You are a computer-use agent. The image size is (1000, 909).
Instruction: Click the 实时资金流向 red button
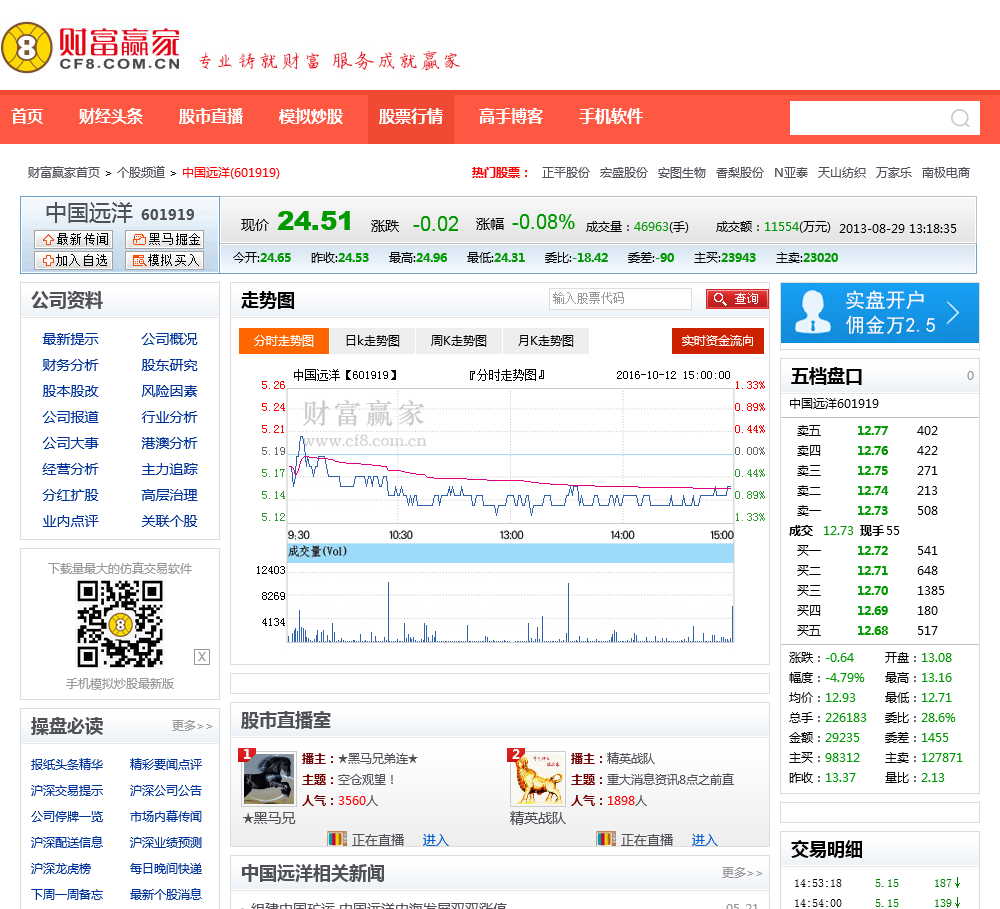717,341
